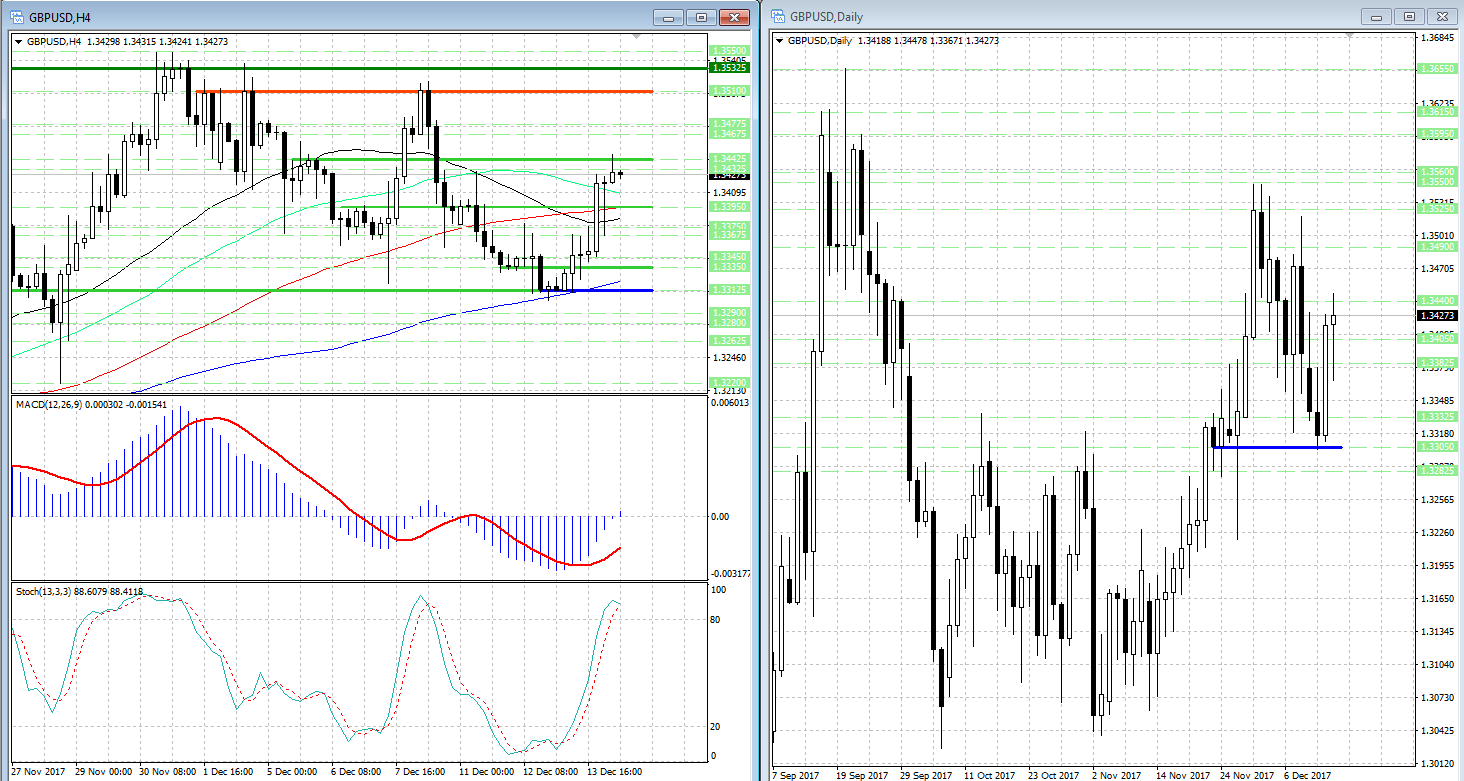Click the GBPUSD,H4 window title text

pos(58,17)
